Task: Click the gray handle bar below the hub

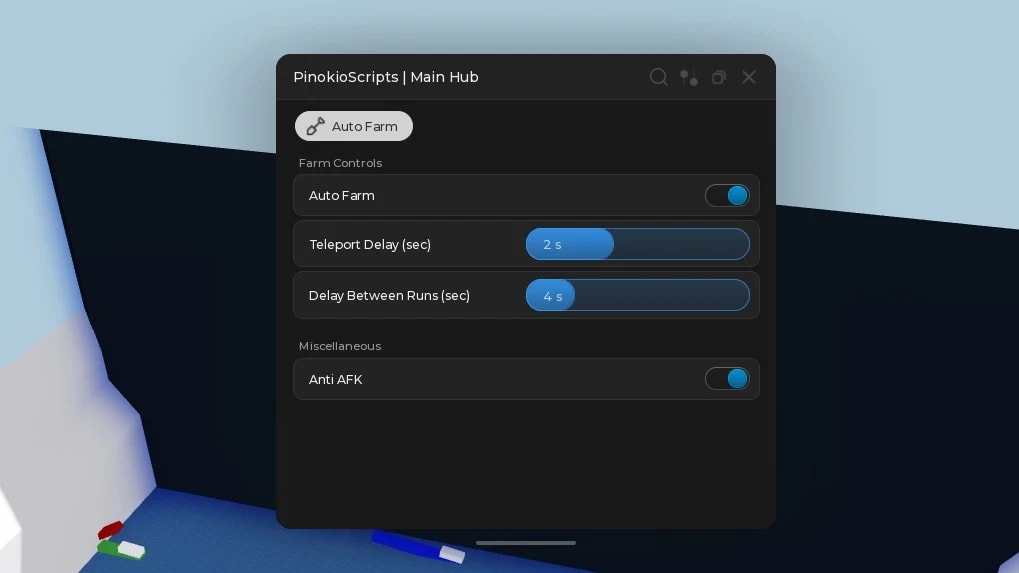Action: pos(526,542)
